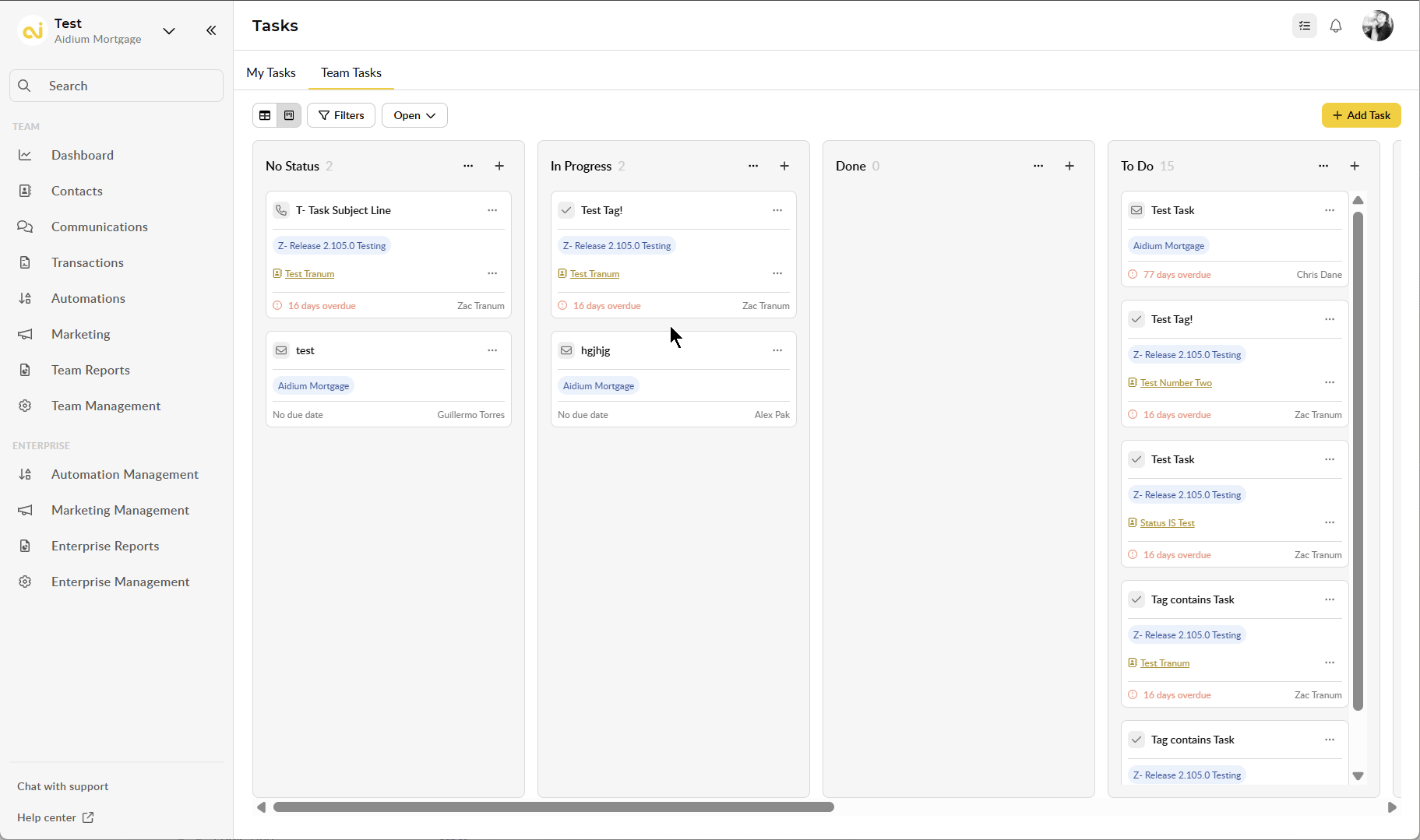Open the notifications bell
This screenshot has height=840, width=1420.
(1336, 26)
